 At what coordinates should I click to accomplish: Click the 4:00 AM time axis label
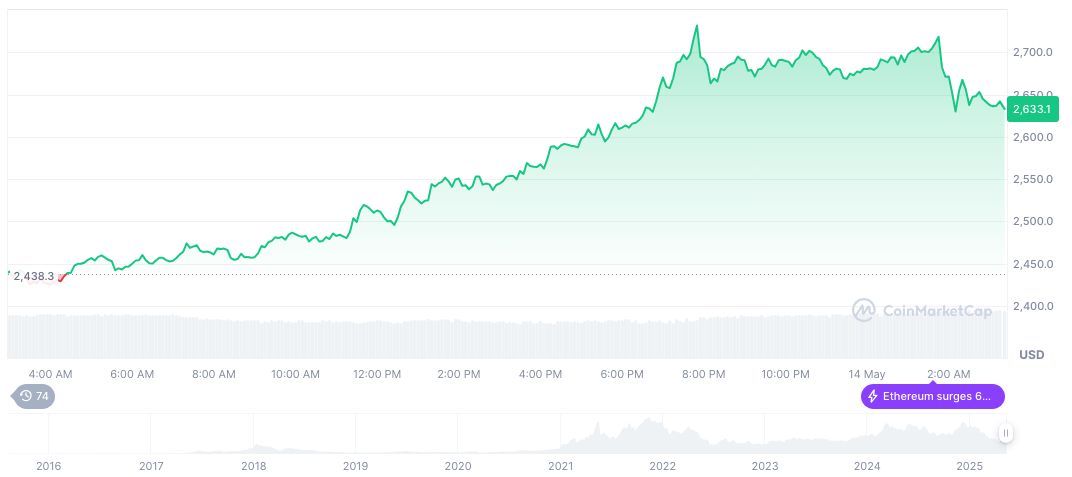coord(50,374)
